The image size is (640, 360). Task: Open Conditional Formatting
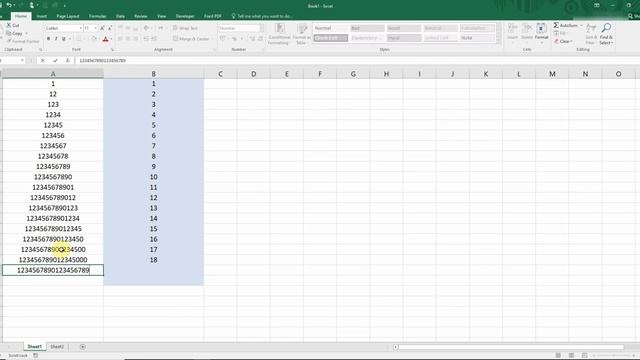click(280, 34)
